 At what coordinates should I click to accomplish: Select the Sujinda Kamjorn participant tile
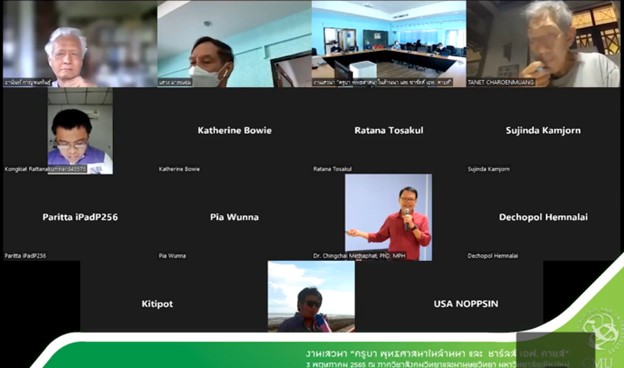(543, 130)
